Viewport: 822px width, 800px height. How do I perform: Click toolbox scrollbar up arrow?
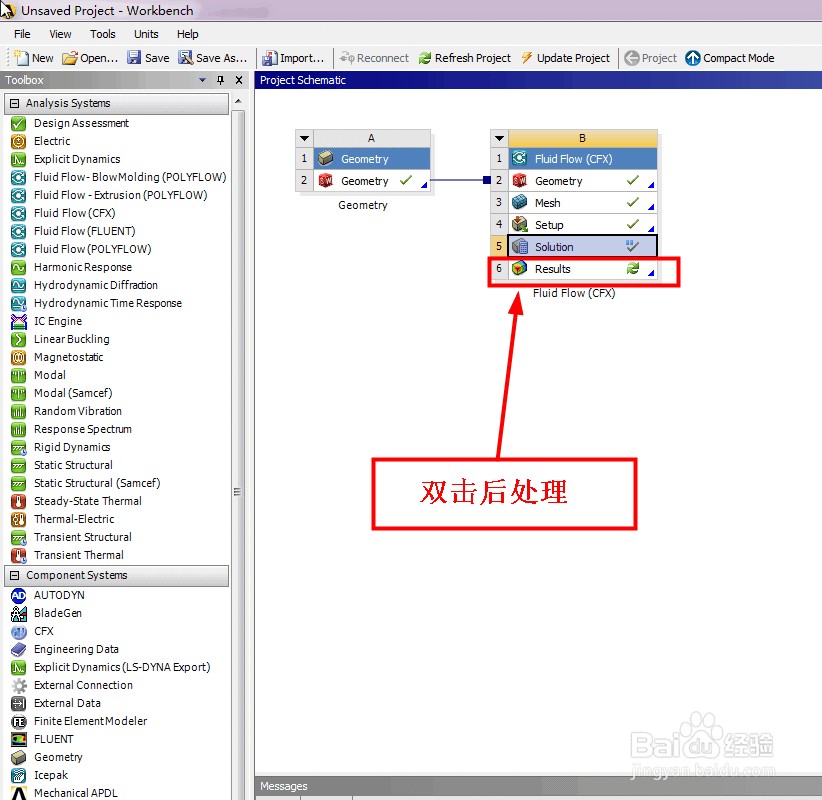coord(239,101)
